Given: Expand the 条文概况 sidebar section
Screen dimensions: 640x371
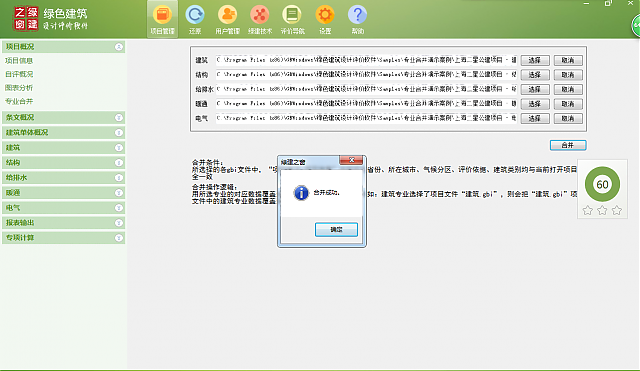Looking at the screenshot, I should [x=118, y=118].
